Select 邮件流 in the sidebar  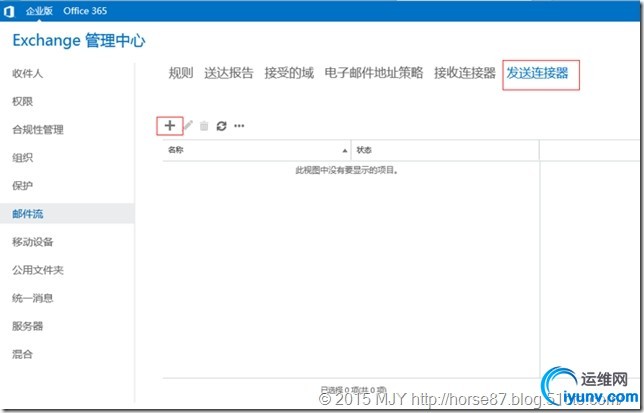pos(67,213)
